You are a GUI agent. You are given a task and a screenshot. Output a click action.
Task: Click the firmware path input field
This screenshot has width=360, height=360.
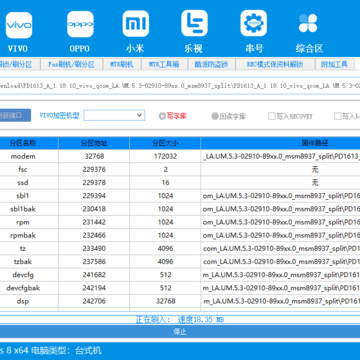pyautogui.click(x=180, y=86)
